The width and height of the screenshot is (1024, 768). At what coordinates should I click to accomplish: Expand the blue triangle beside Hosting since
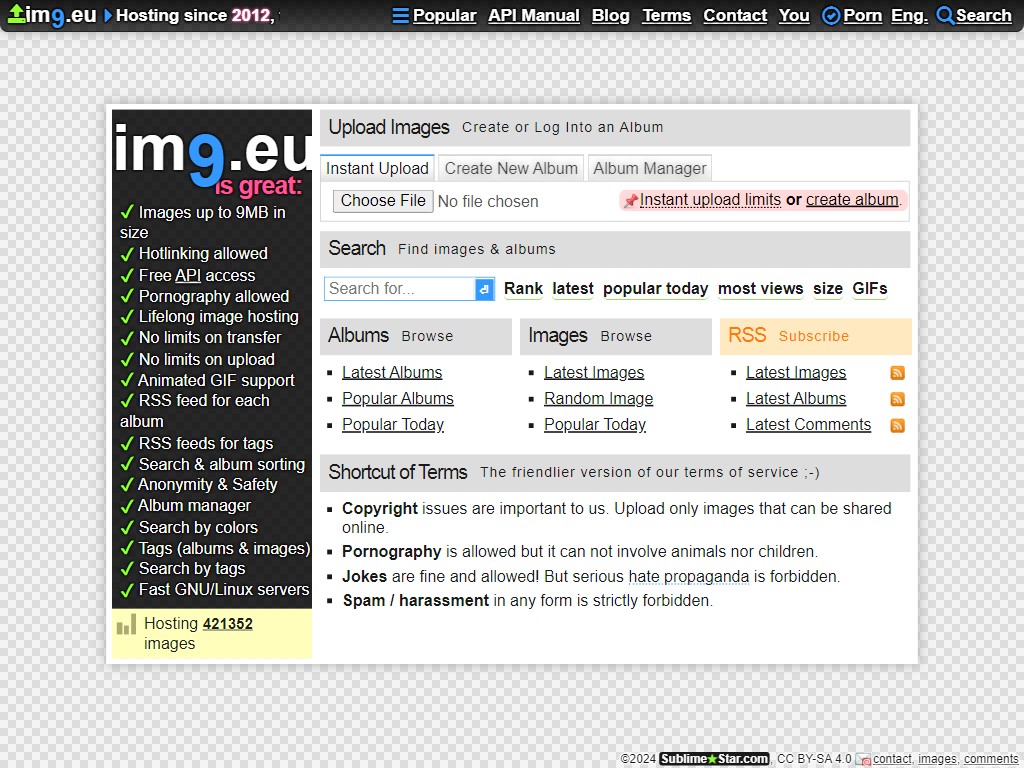tap(108, 16)
